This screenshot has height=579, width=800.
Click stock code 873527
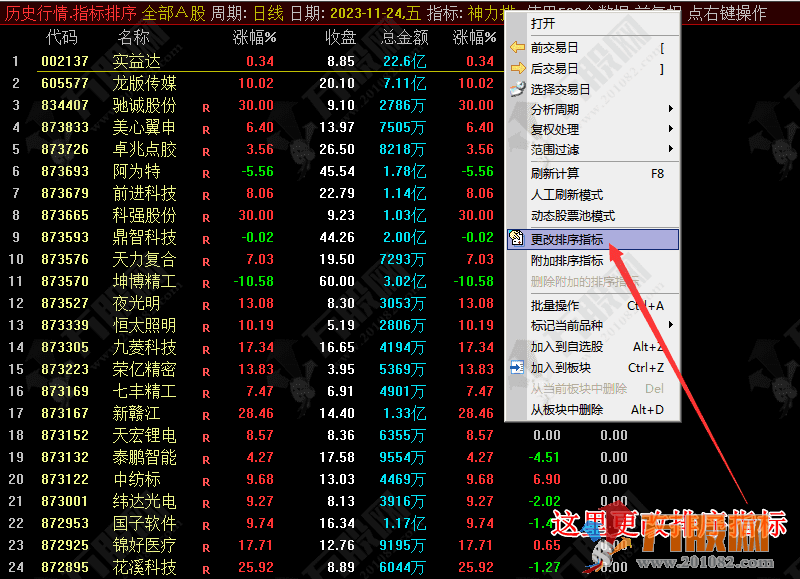tap(65, 303)
